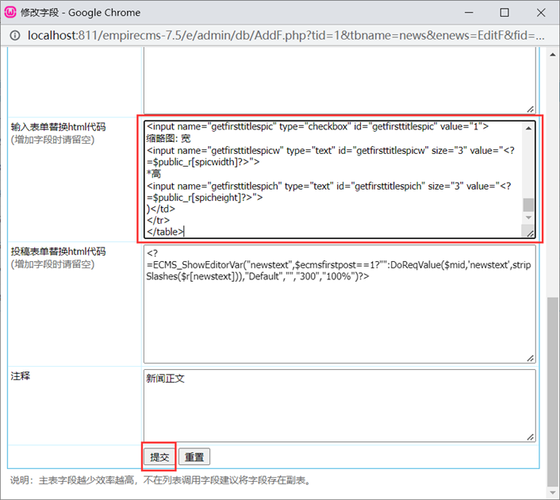The height and width of the screenshot is (500, 560).
Task: Click the EmpireCMS window favicon
Action: coord(10,12)
